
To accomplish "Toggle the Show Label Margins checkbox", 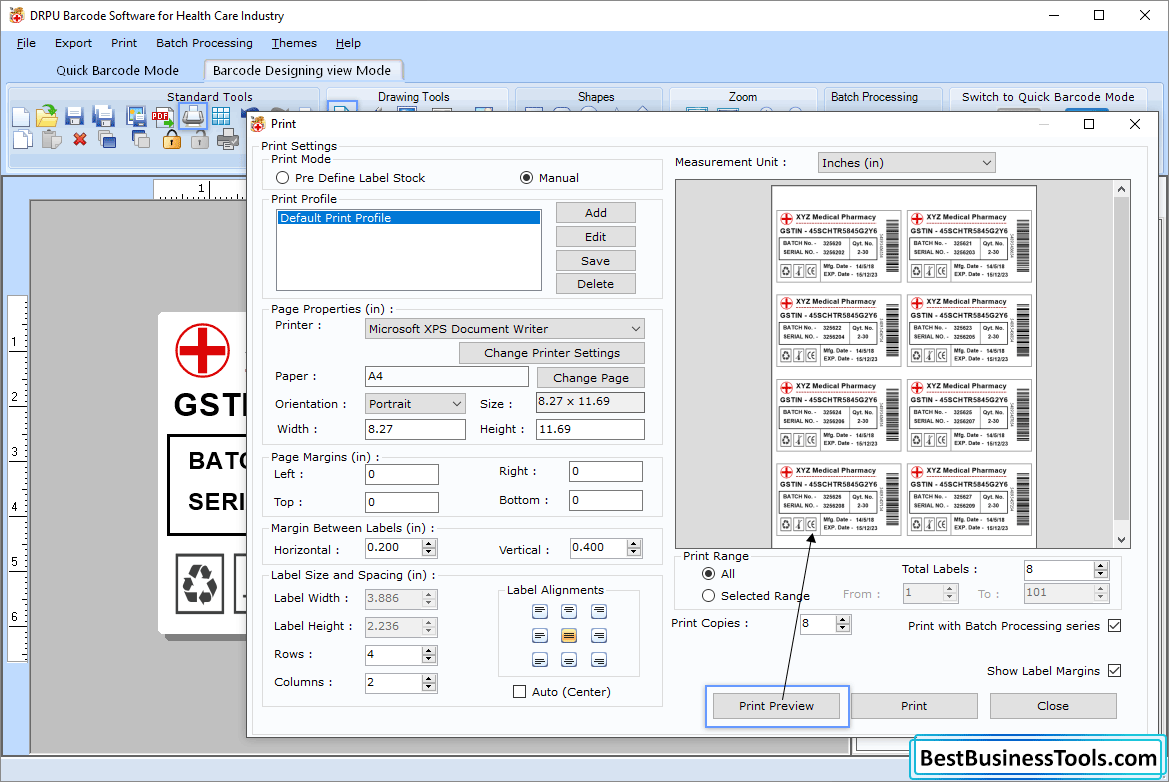I will (1115, 670).
